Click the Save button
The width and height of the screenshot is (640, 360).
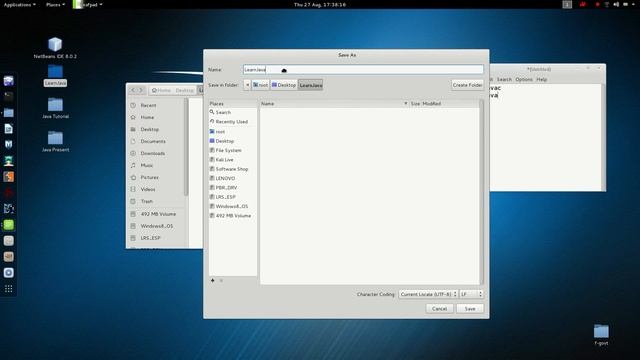point(470,309)
